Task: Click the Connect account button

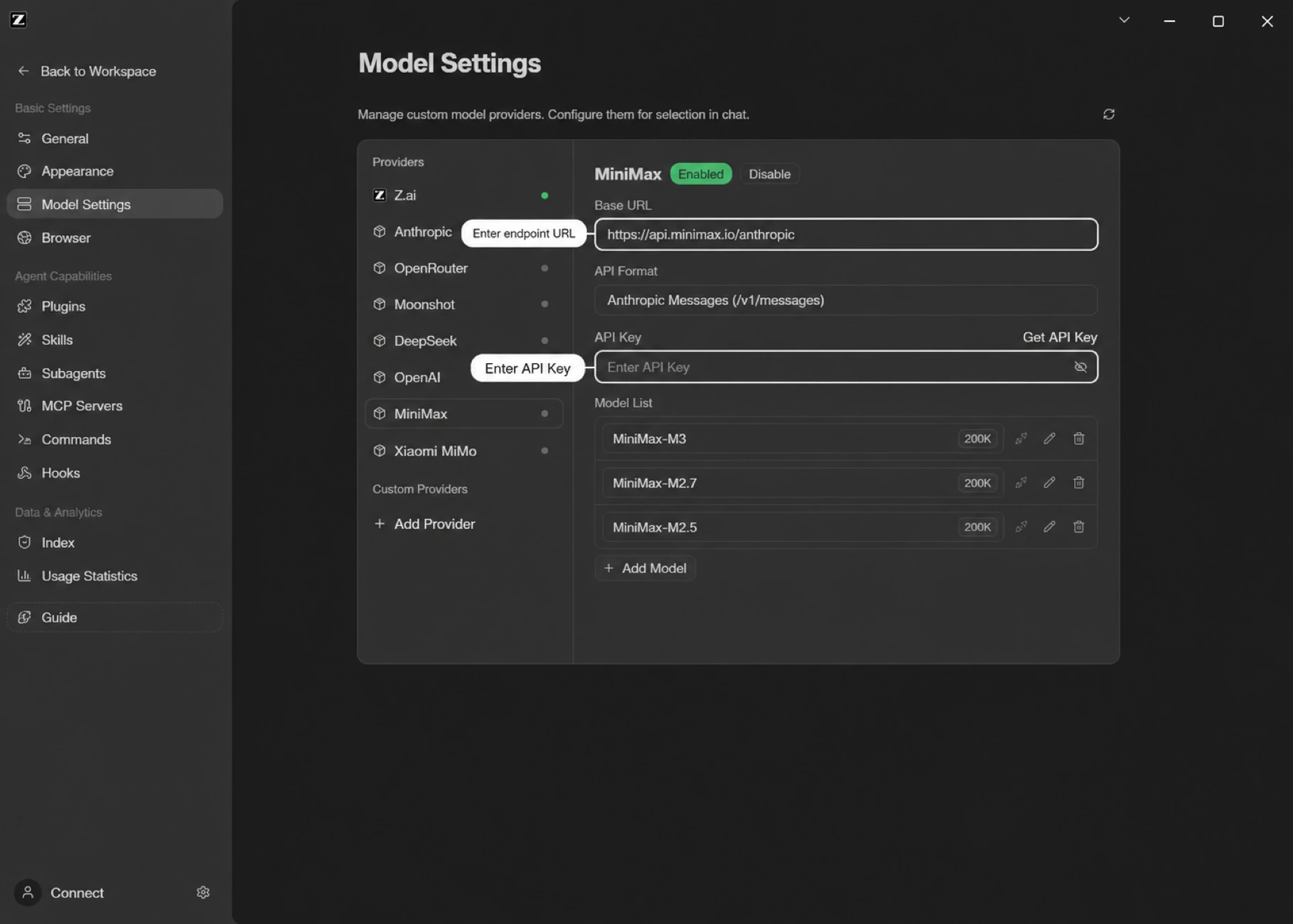Action: [x=60, y=893]
